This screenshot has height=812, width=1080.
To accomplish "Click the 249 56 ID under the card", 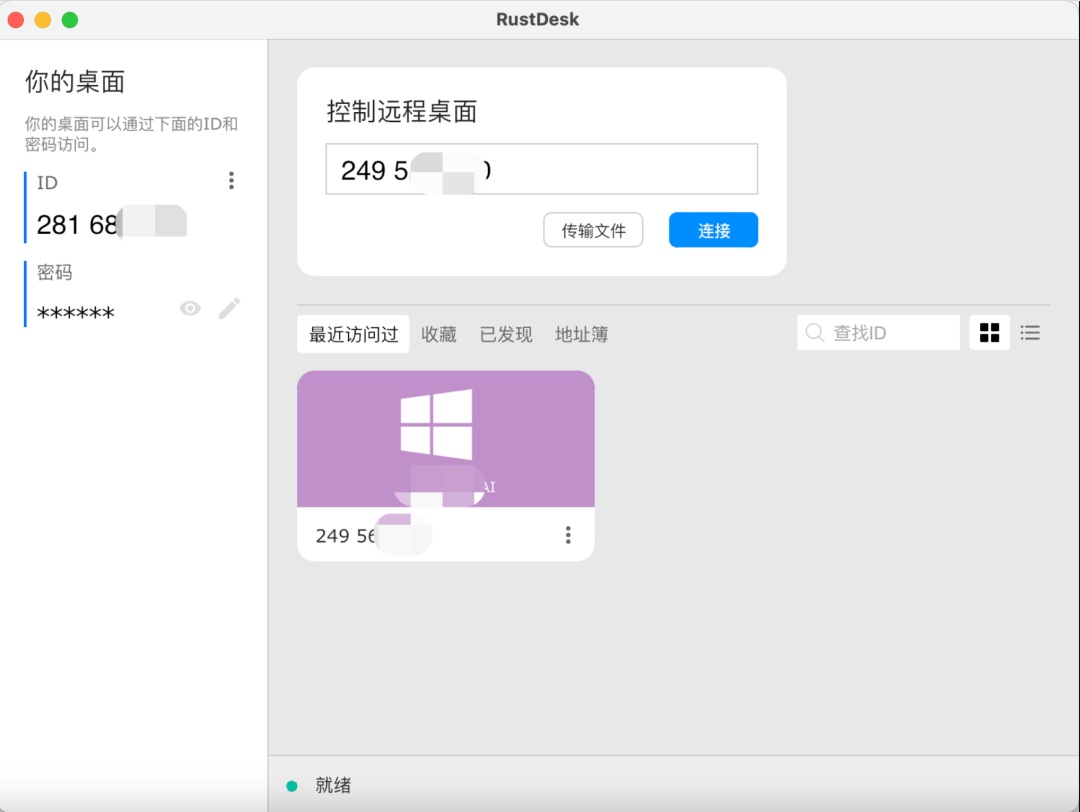I will [x=373, y=536].
